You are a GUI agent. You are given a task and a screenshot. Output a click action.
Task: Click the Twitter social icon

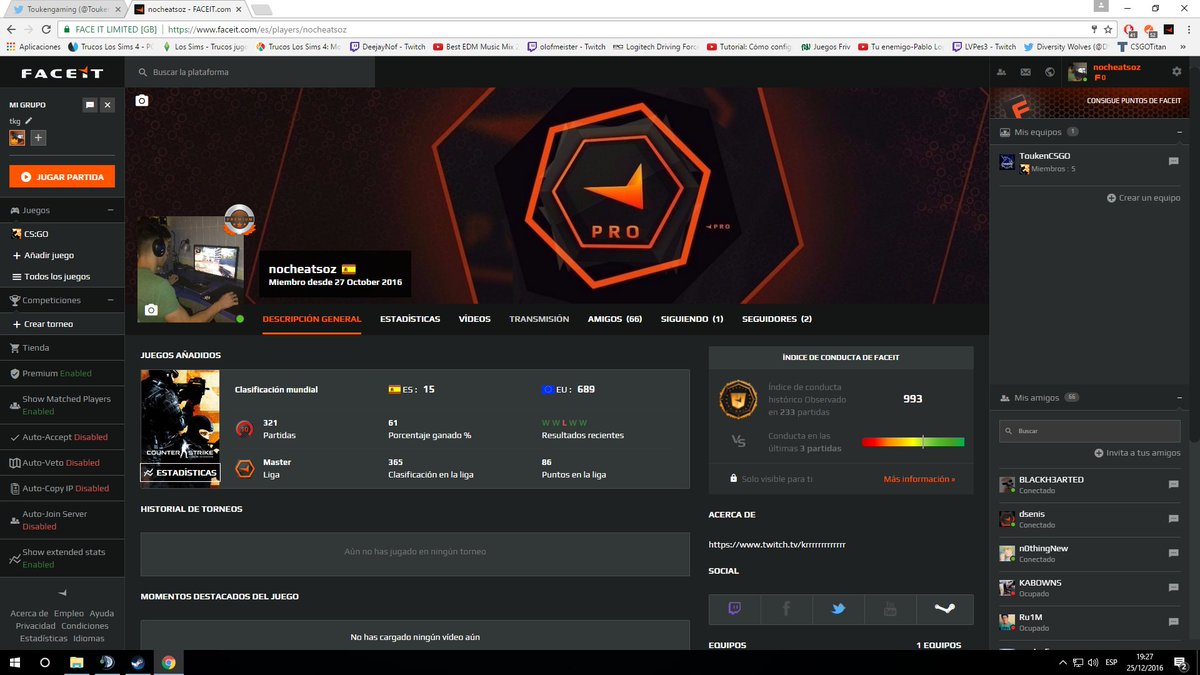[839, 608]
